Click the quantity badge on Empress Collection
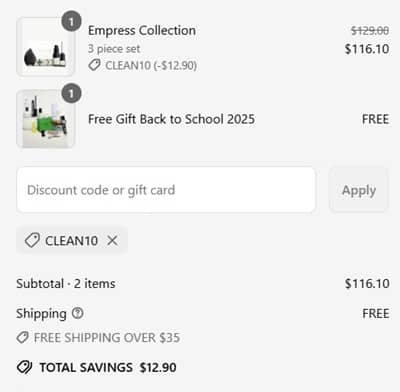 tap(71, 22)
